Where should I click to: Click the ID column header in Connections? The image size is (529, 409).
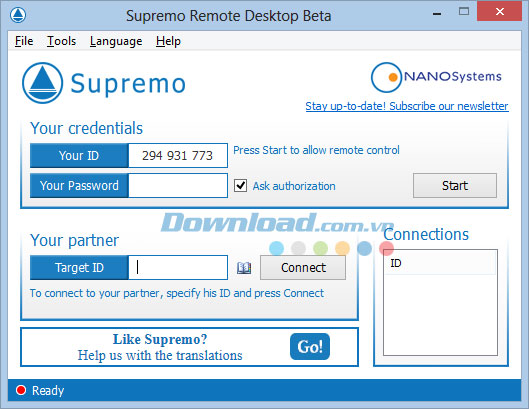(440, 263)
